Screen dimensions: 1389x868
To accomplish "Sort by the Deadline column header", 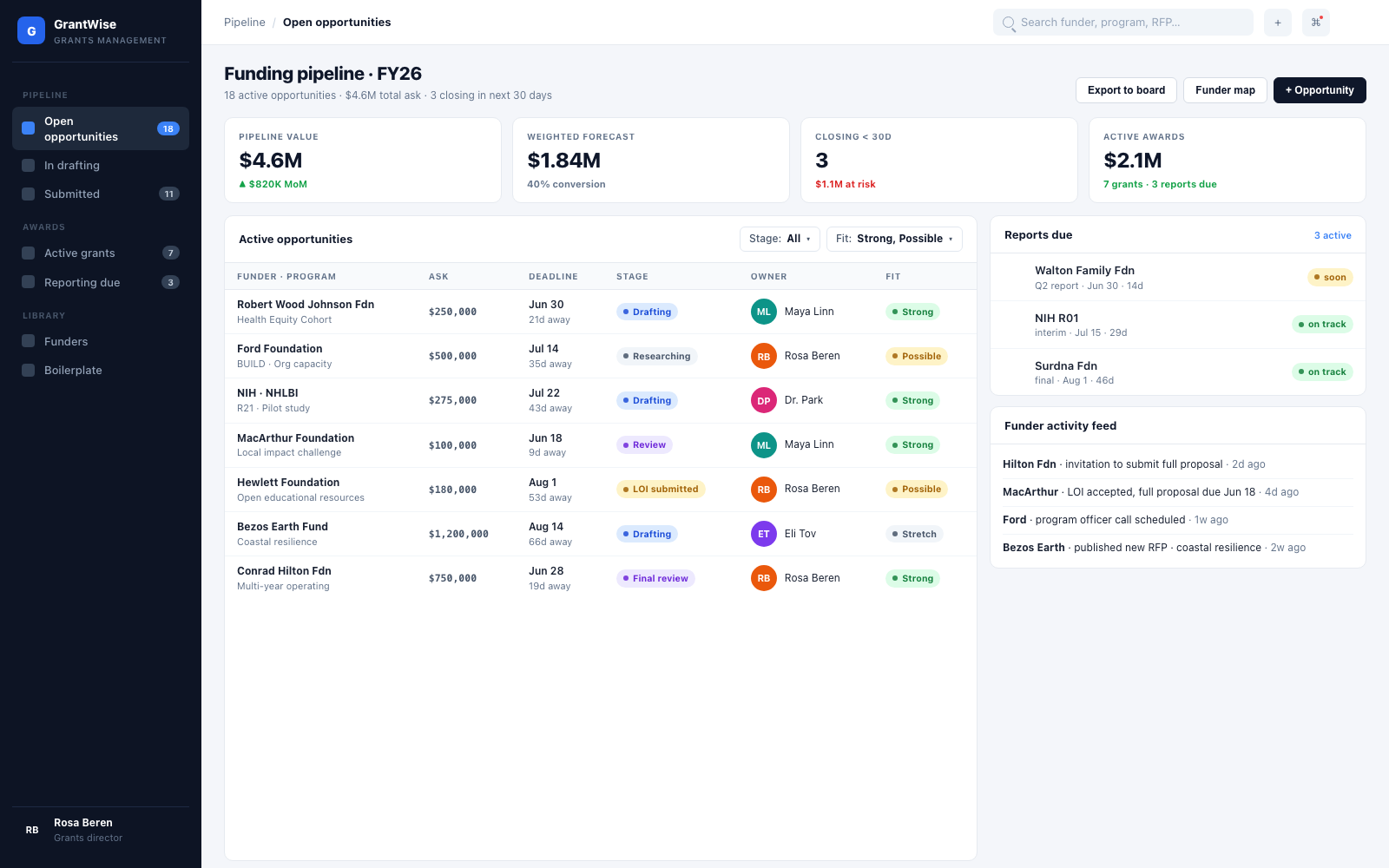I will (553, 277).
